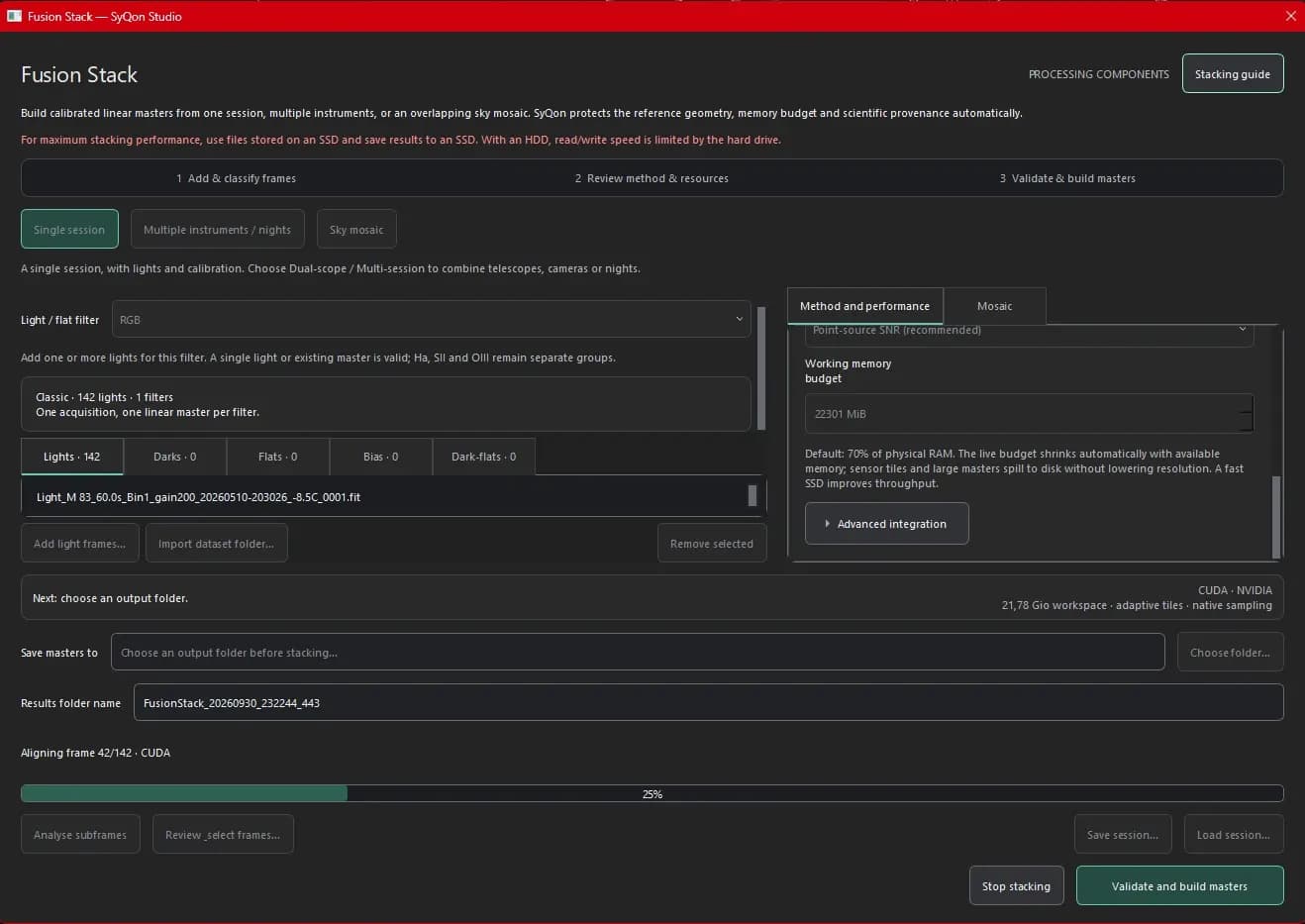Screen dimensions: 1305x924
Task: Expand the Advanced integration section
Action: [x=887, y=524]
